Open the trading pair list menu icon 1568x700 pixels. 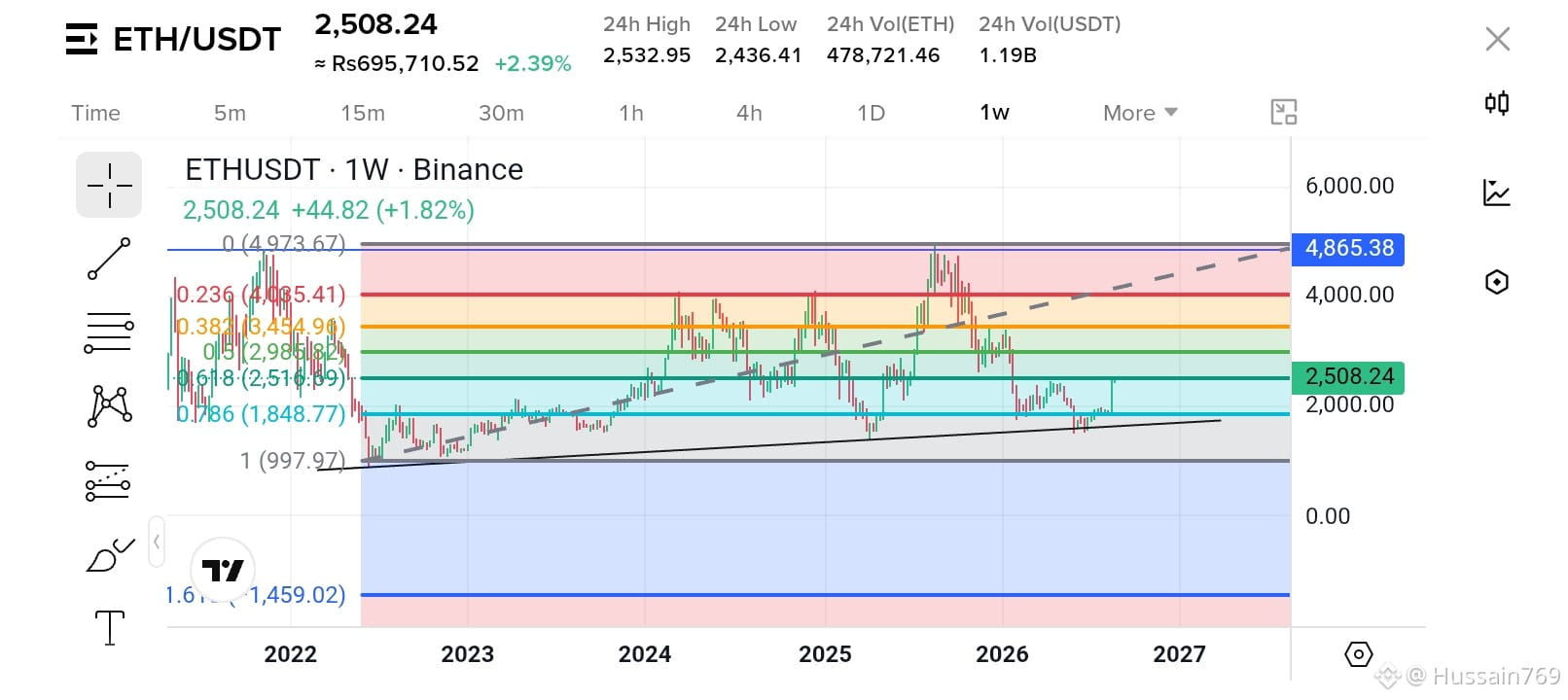[x=82, y=39]
